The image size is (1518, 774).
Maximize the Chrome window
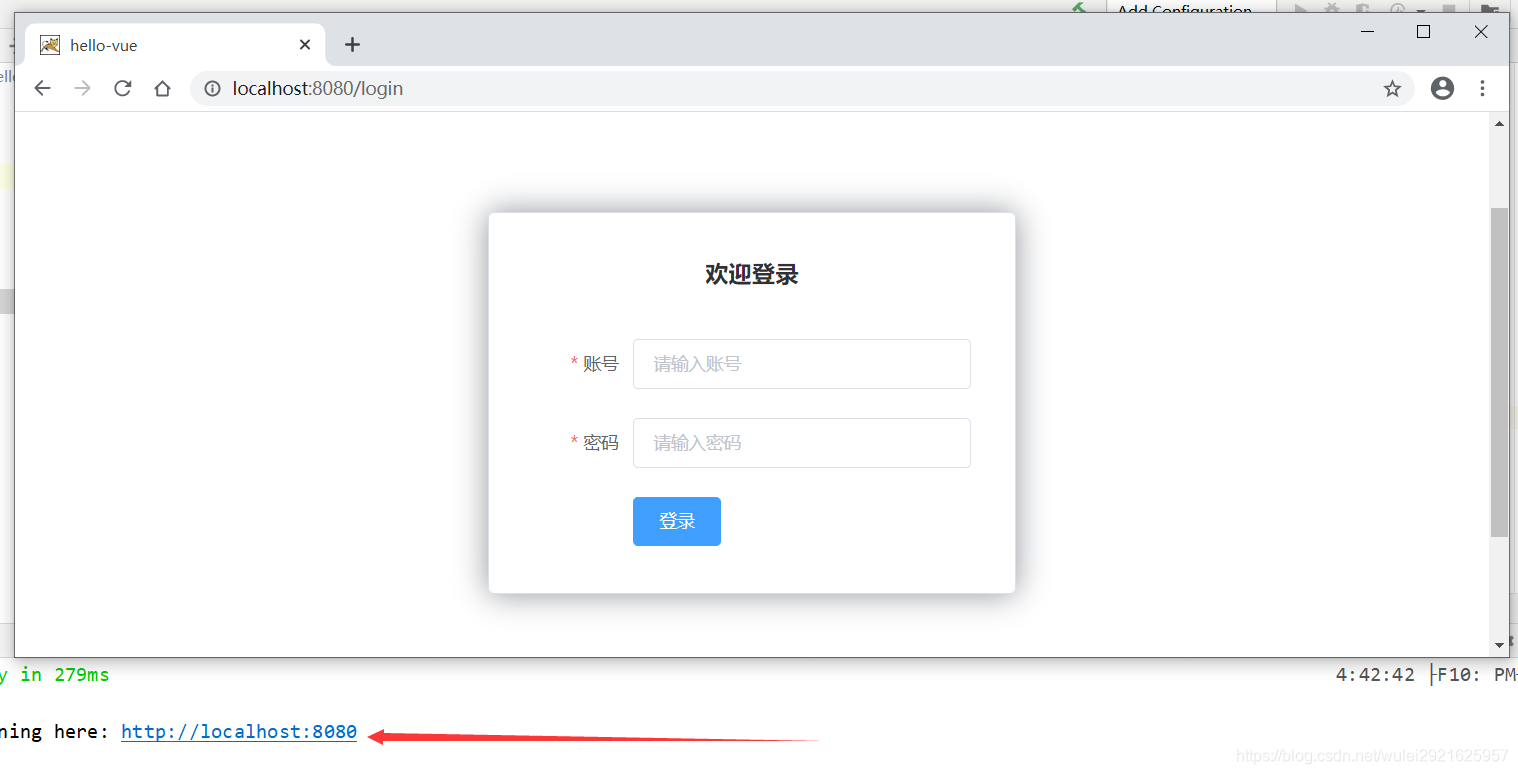point(1424,32)
